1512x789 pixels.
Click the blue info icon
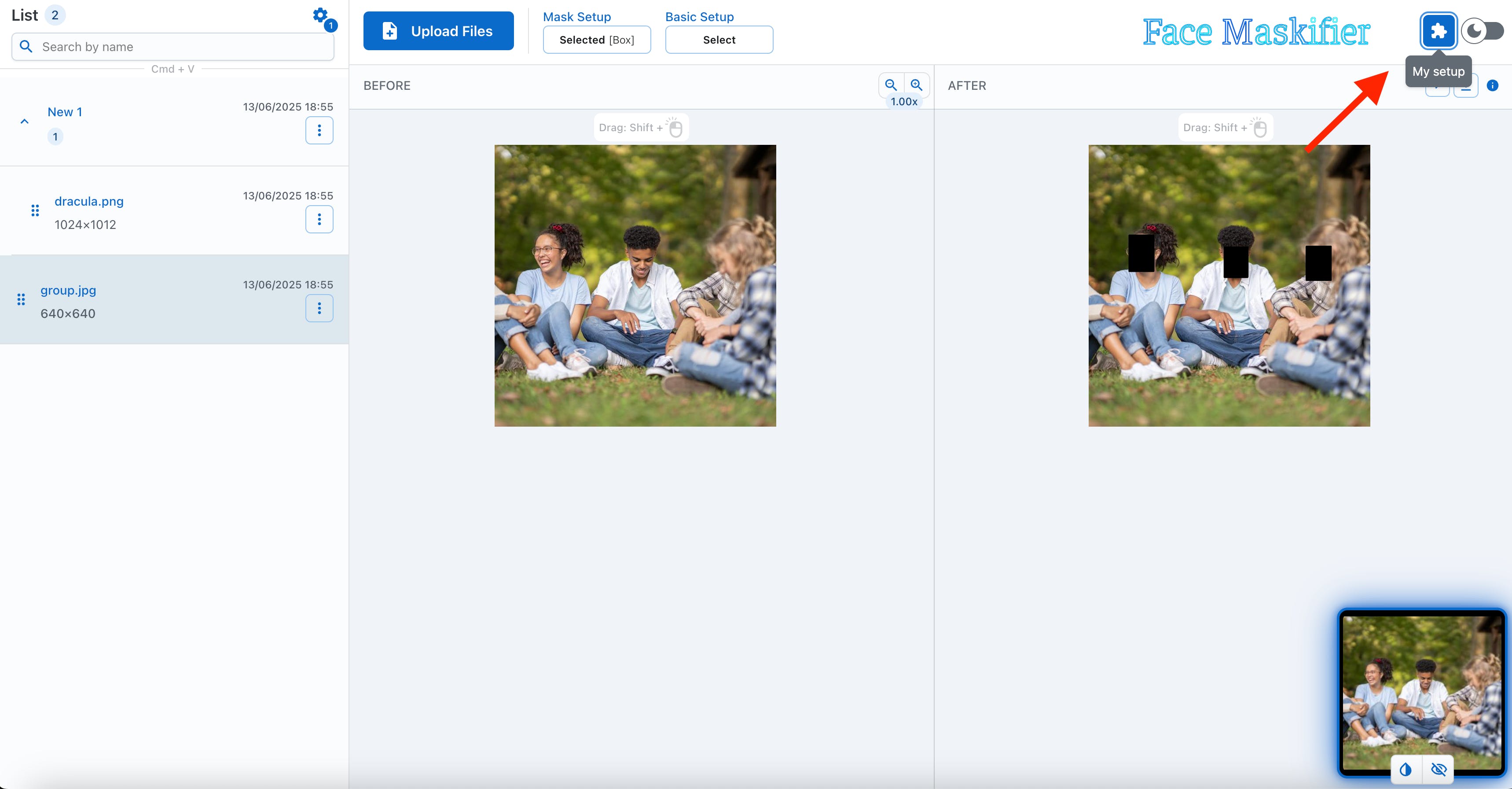coord(1492,86)
